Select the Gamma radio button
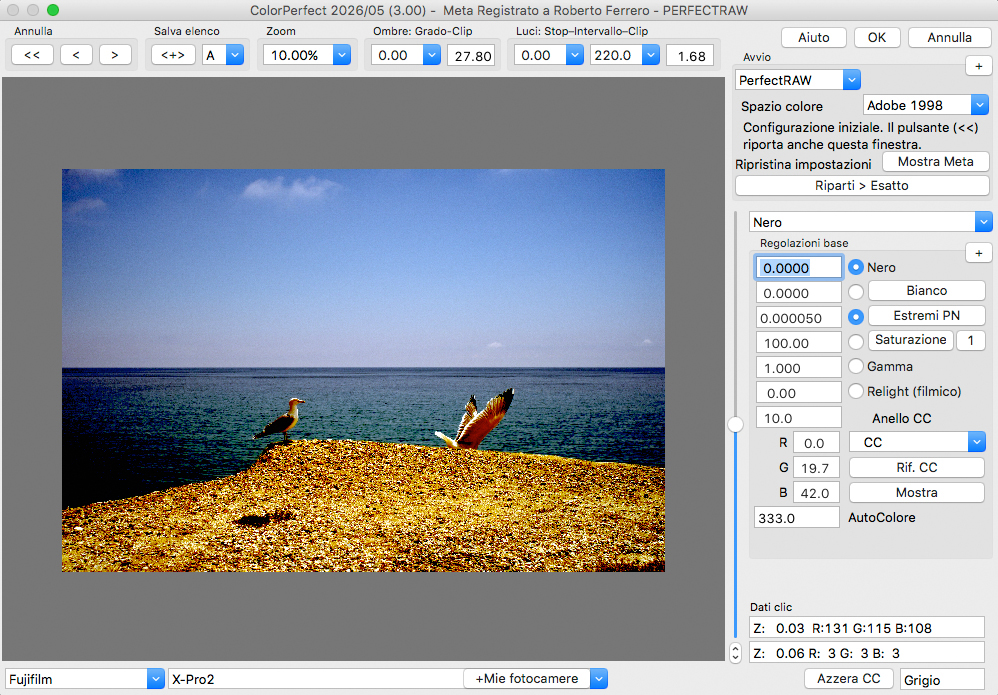 tap(856, 366)
